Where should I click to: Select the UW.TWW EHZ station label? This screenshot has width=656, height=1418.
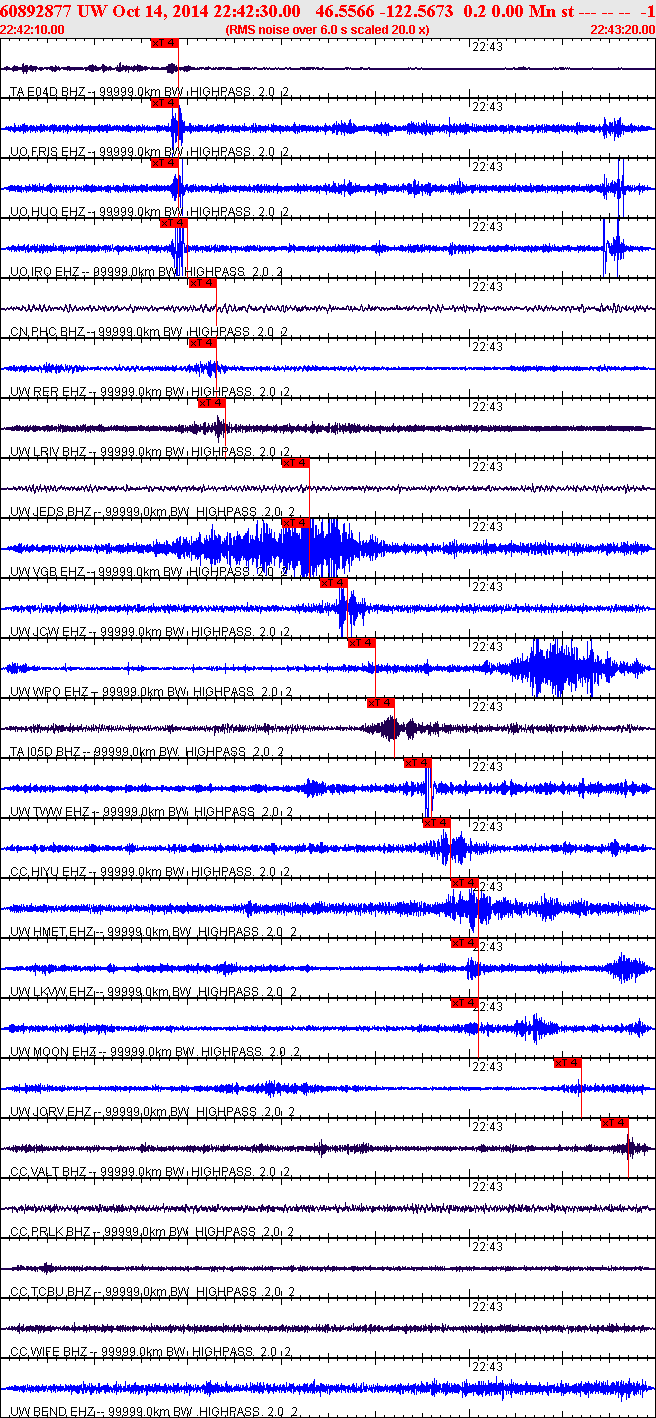pos(47,811)
